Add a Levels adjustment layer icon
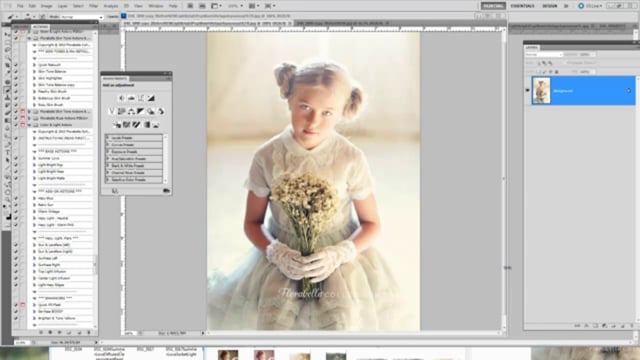 (131, 98)
